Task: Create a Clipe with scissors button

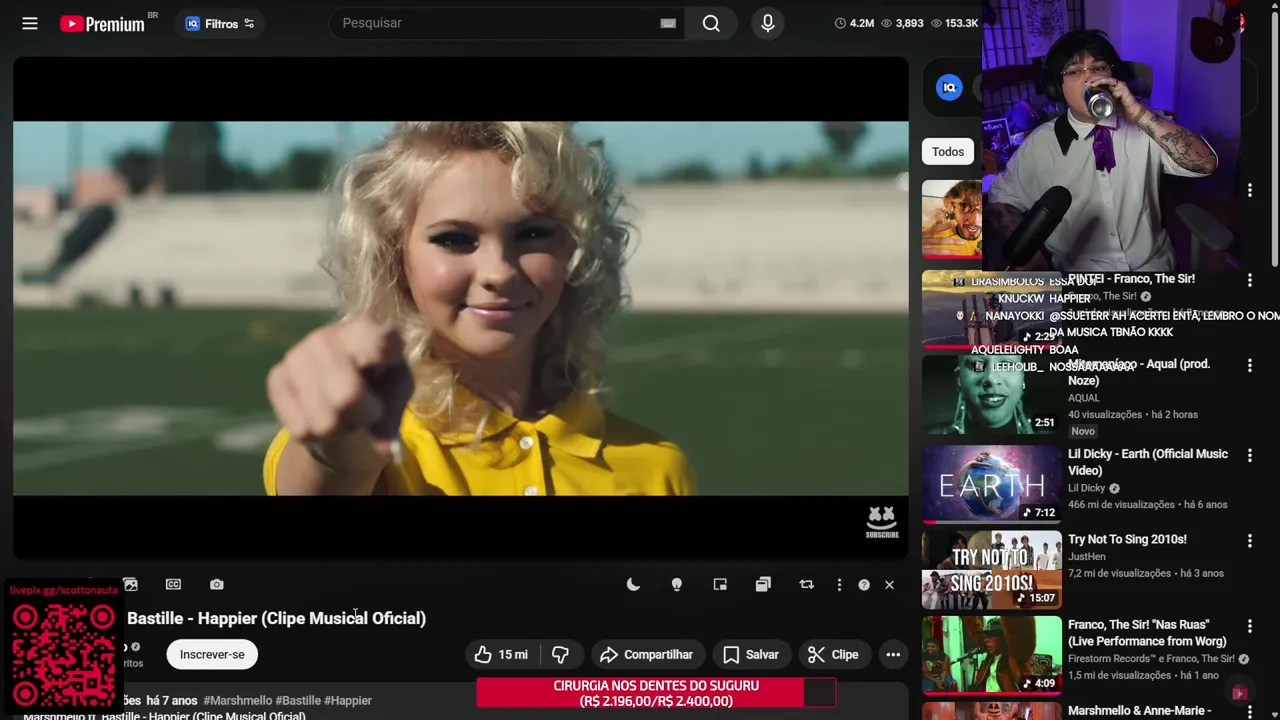Action: point(834,654)
